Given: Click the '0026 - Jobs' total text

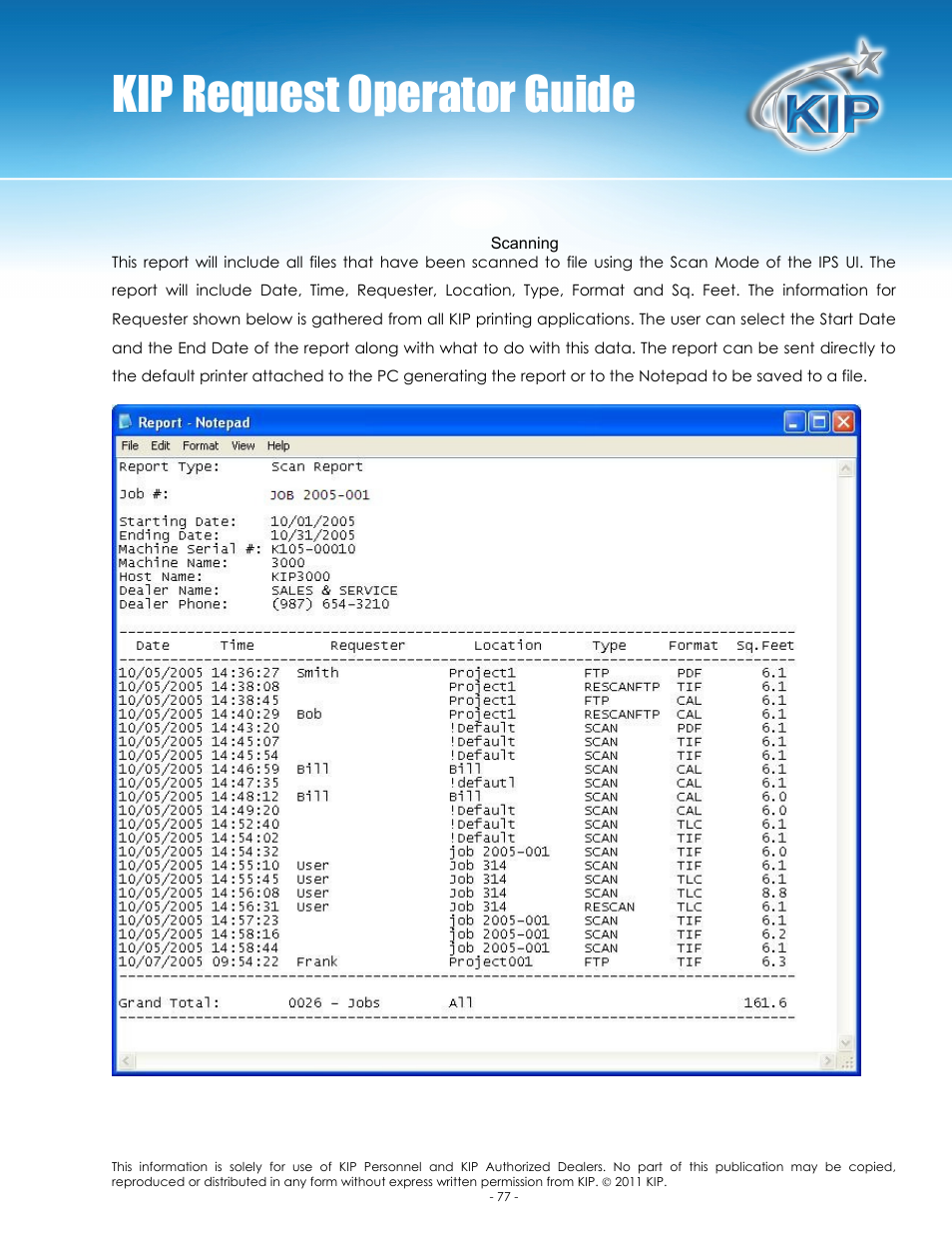Looking at the screenshot, I should point(334,1002).
